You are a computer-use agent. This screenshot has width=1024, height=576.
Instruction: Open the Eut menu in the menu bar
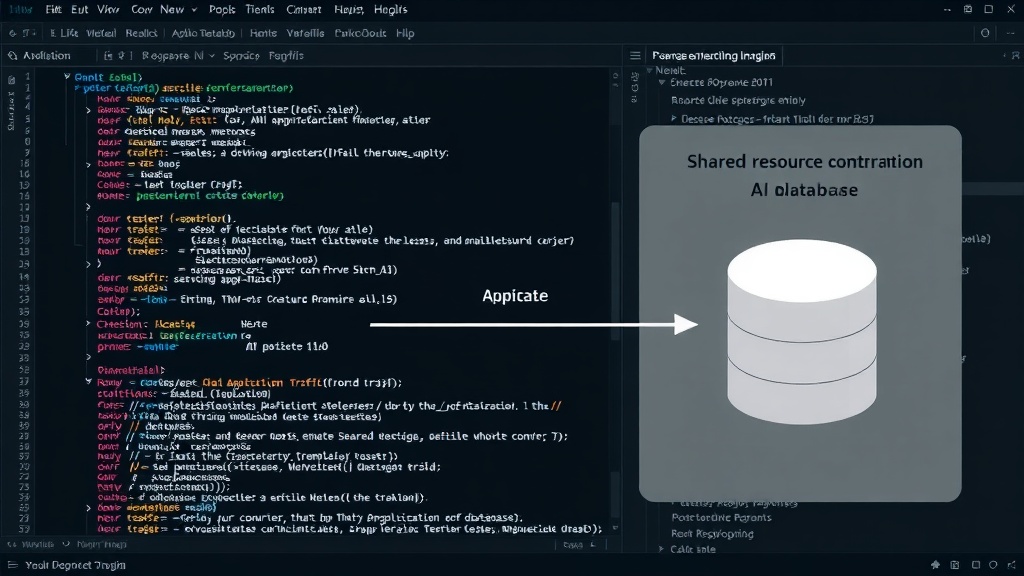tap(80, 9)
